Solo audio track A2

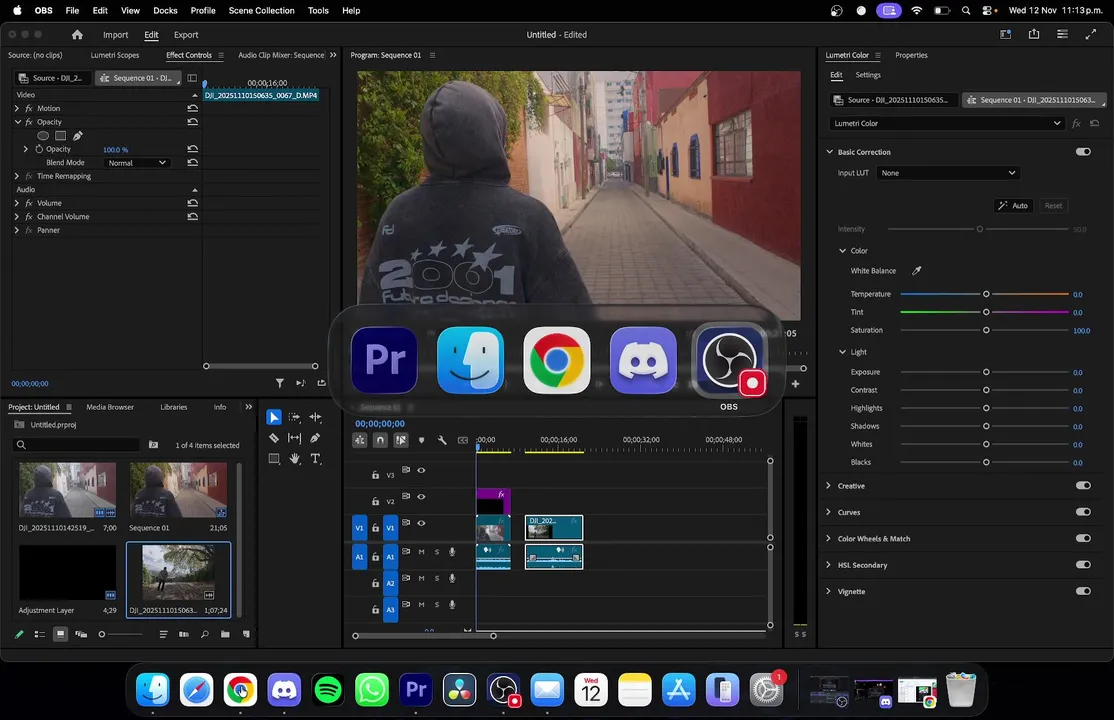pos(437,579)
